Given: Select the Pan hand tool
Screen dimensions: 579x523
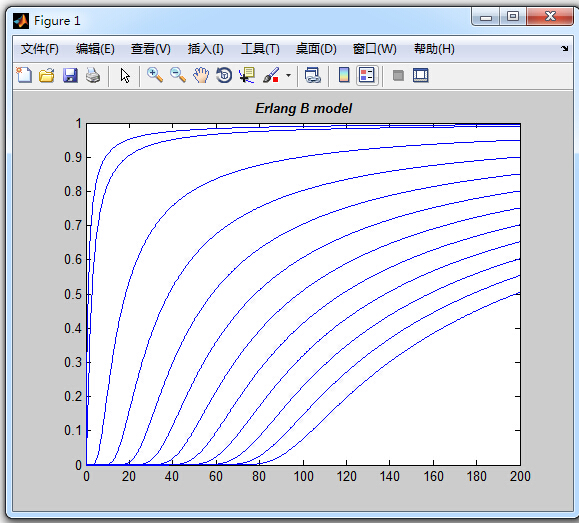Looking at the screenshot, I should click(201, 75).
